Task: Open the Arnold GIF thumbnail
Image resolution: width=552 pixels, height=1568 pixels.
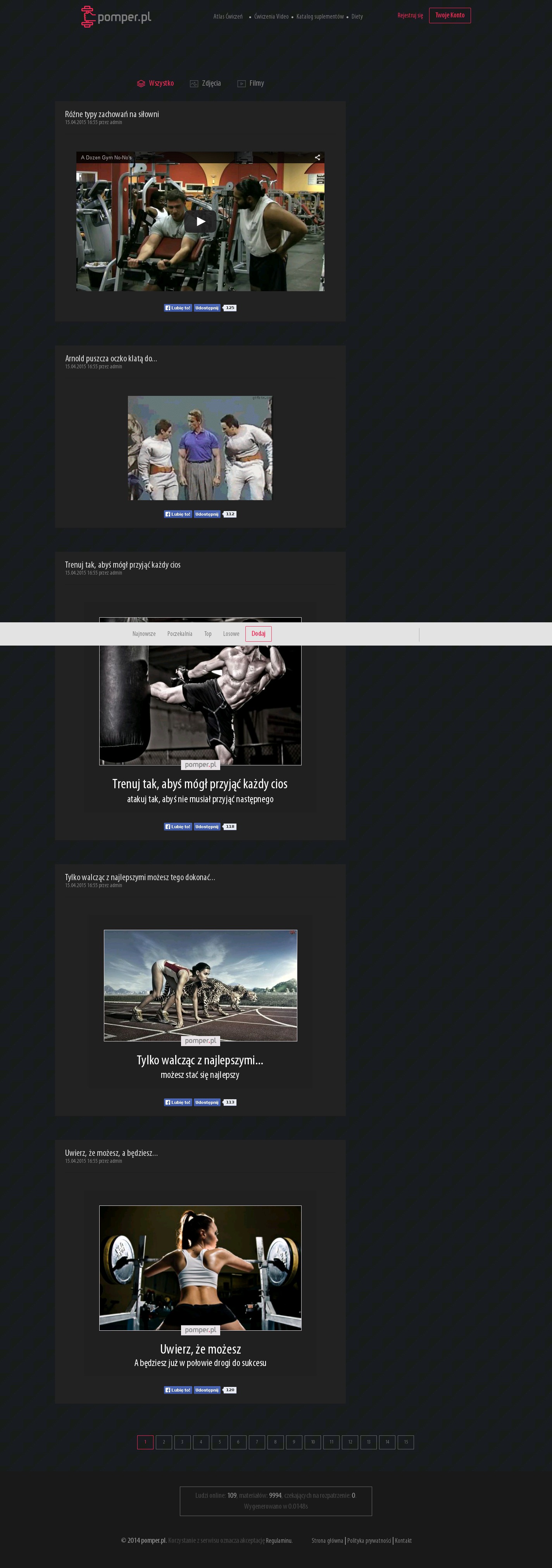Action: [x=200, y=448]
